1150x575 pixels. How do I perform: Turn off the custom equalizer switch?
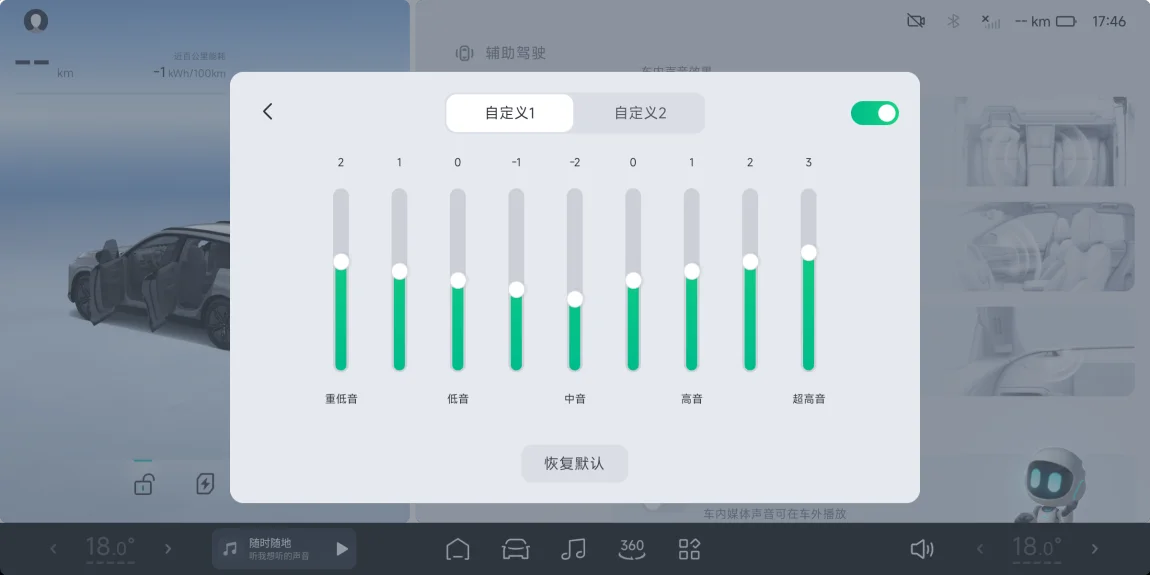pyautogui.click(x=874, y=113)
